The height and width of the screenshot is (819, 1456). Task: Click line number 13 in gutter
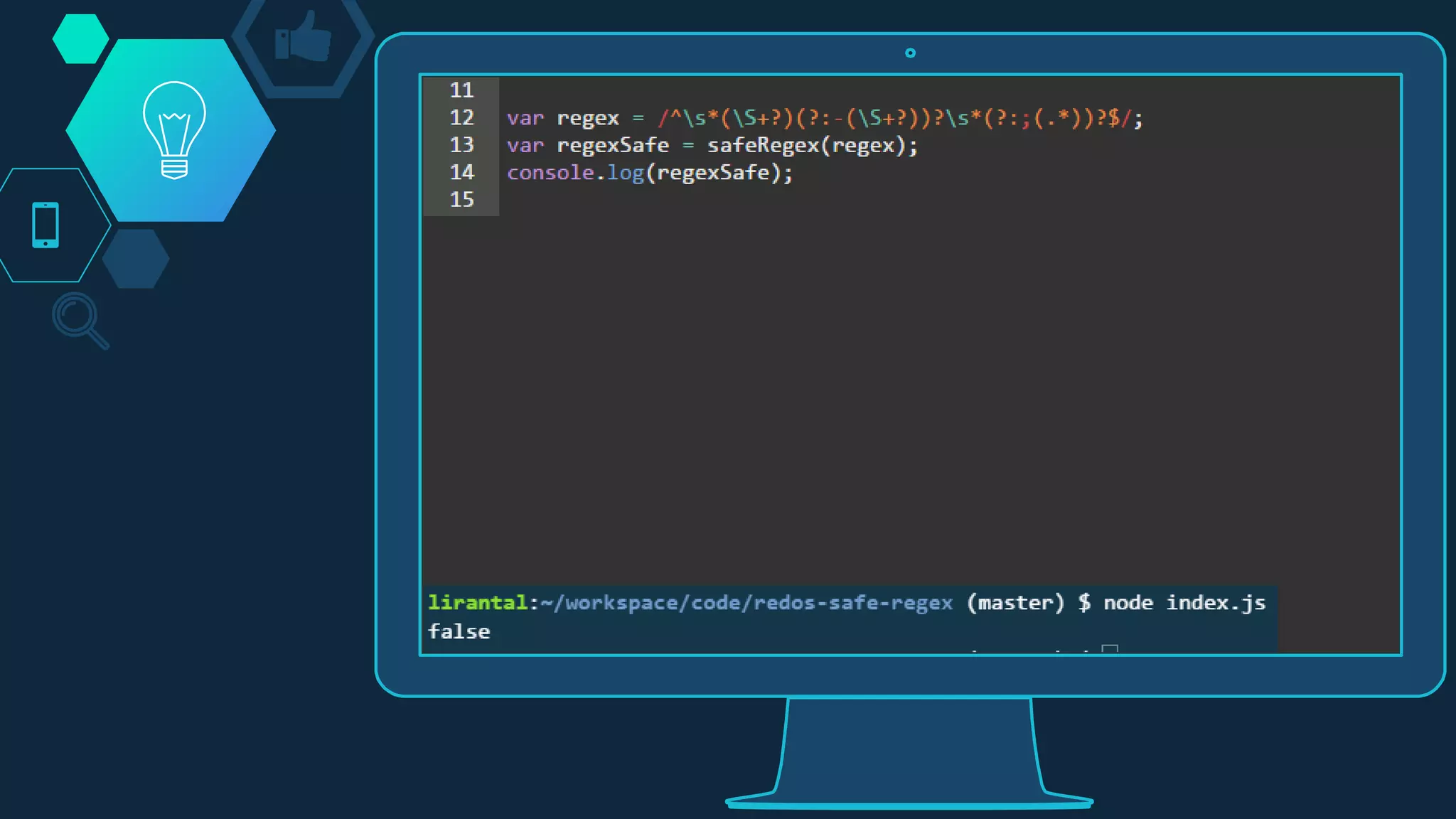coord(461,145)
